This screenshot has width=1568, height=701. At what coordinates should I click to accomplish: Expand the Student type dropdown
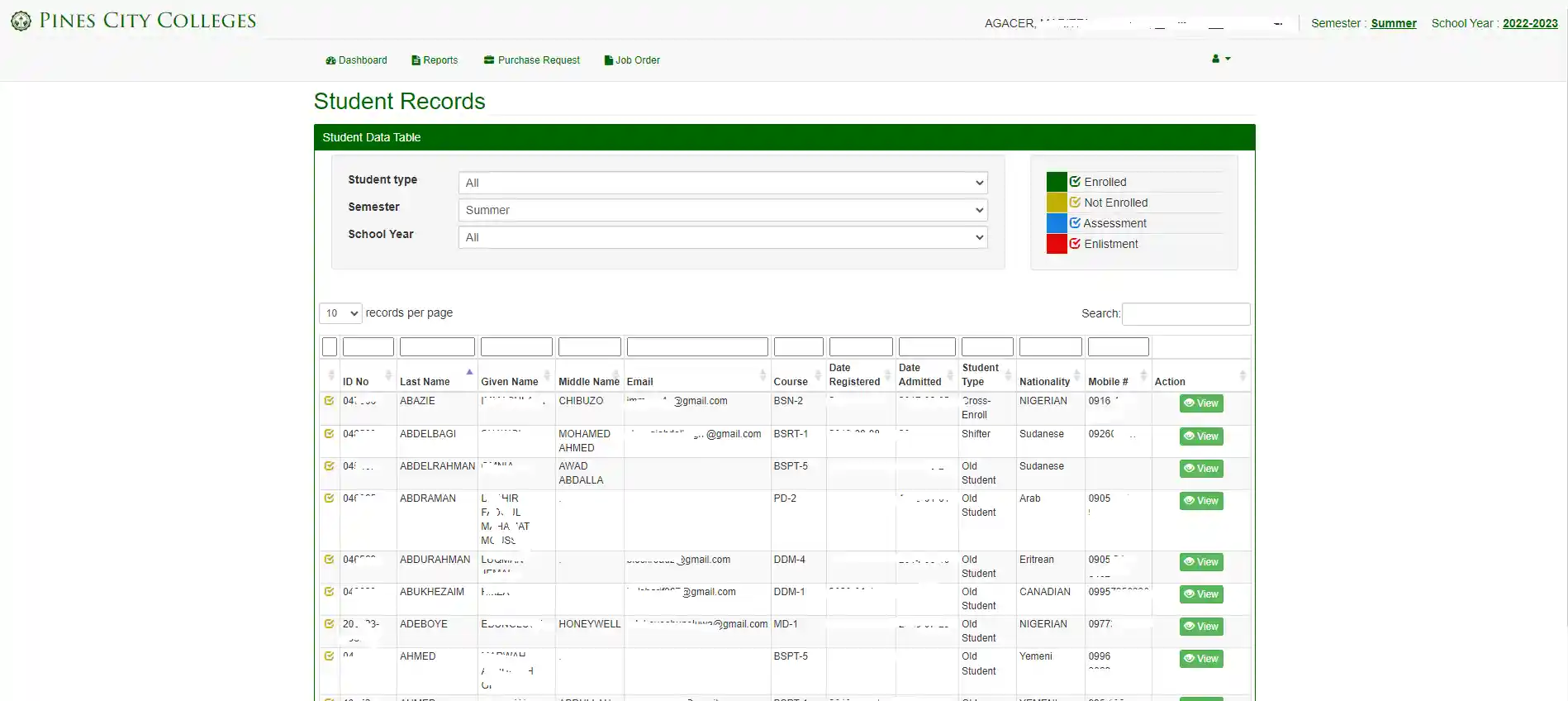pyautogui.click(x=723, y=183)
